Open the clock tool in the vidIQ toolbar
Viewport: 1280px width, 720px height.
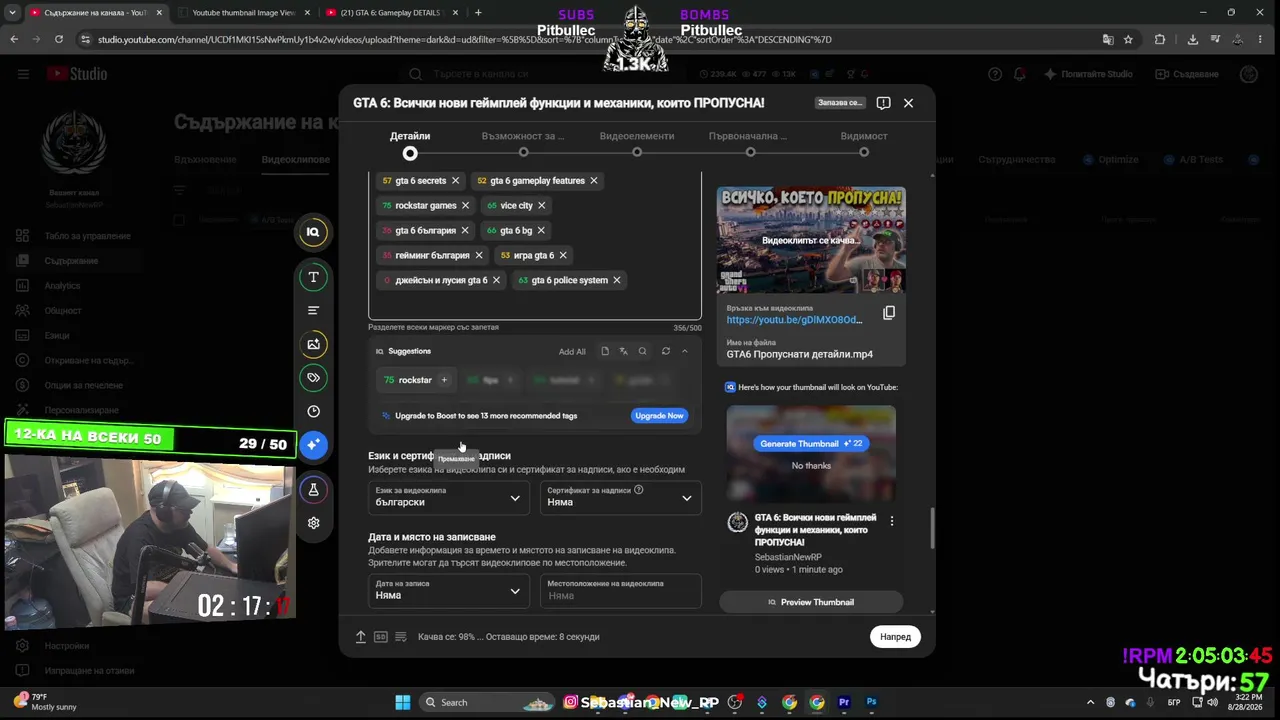pyautogui.click(x=313, y=411)
